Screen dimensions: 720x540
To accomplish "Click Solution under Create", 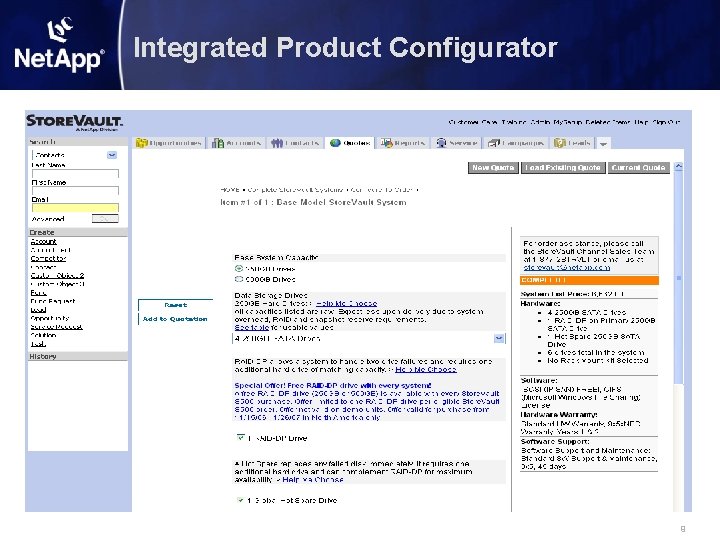I will [x=44, y=335].
